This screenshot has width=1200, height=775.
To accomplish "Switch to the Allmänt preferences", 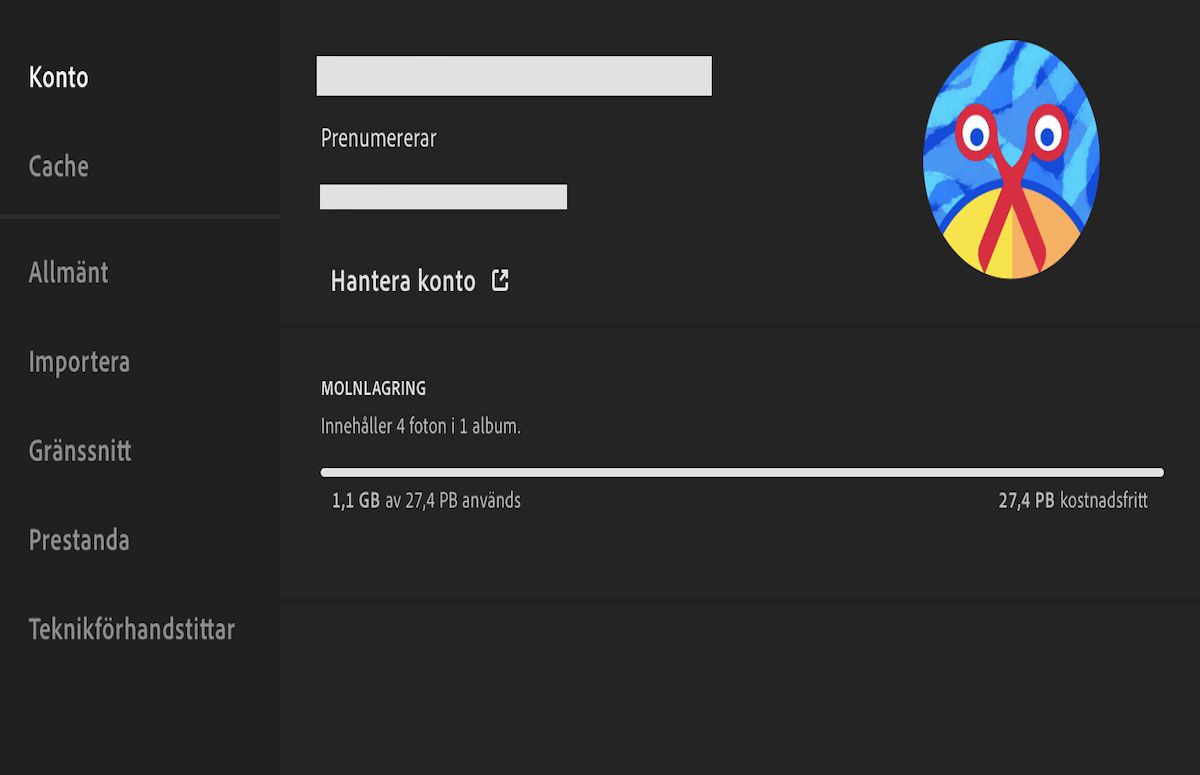I will click(x=70, y=272).
